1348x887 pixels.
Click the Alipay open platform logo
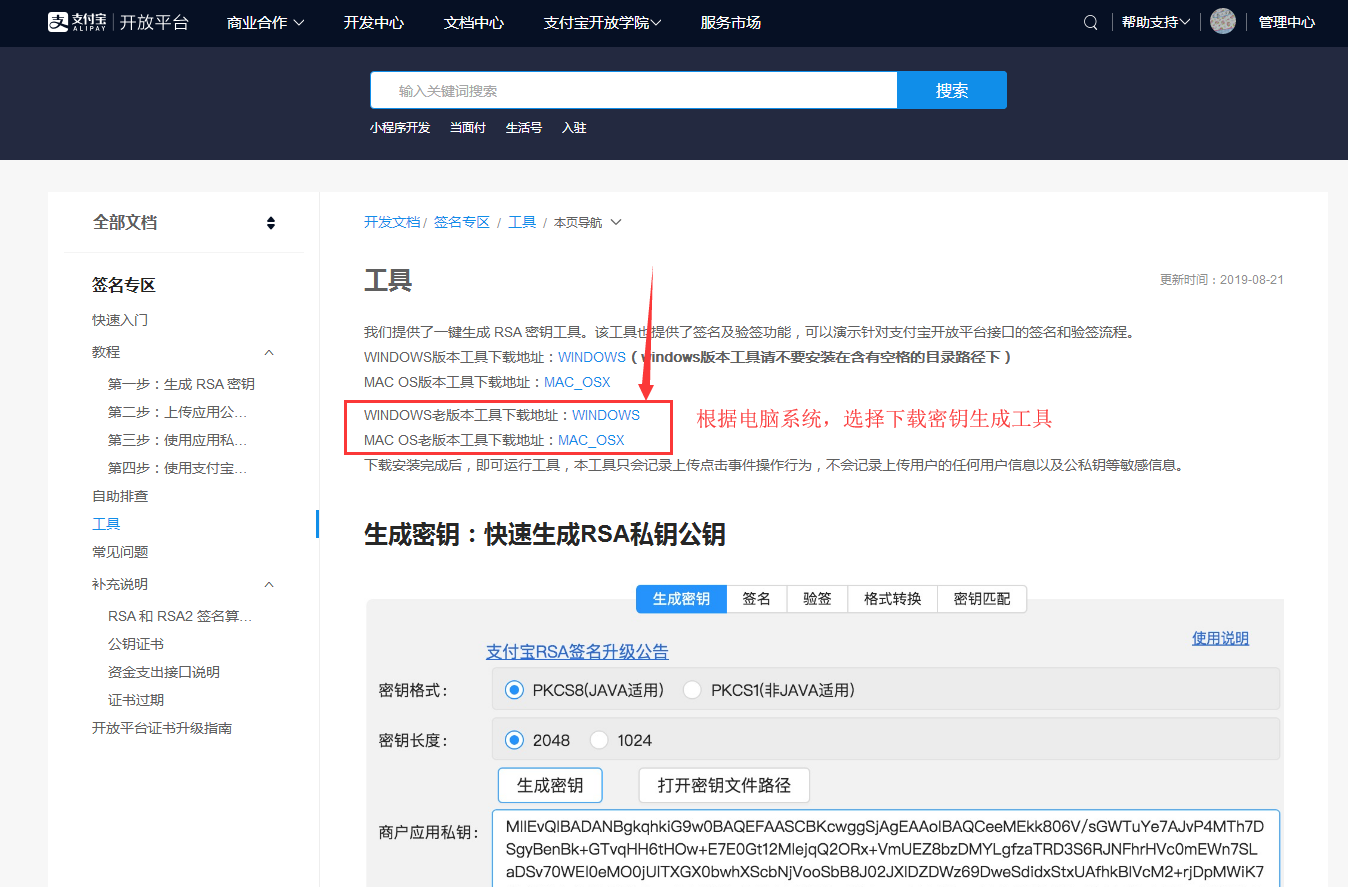coord(118,22)
